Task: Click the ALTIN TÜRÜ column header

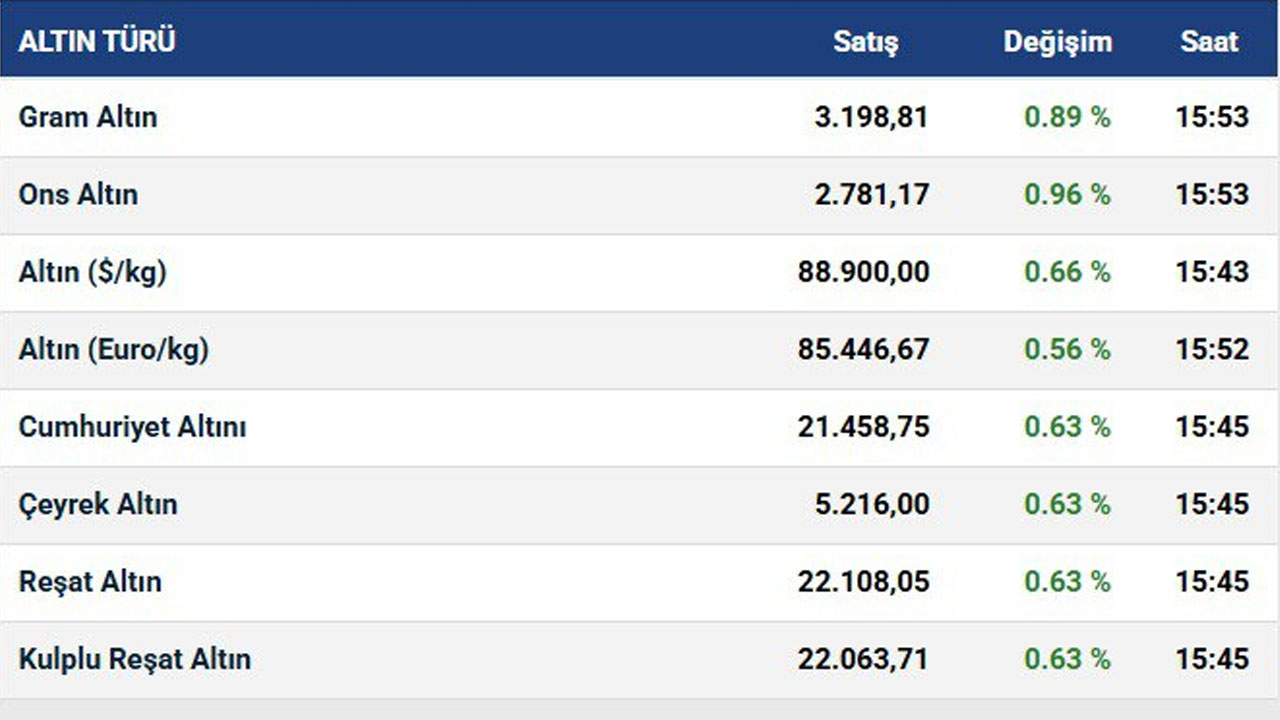Action: click(x=97, y=42)
